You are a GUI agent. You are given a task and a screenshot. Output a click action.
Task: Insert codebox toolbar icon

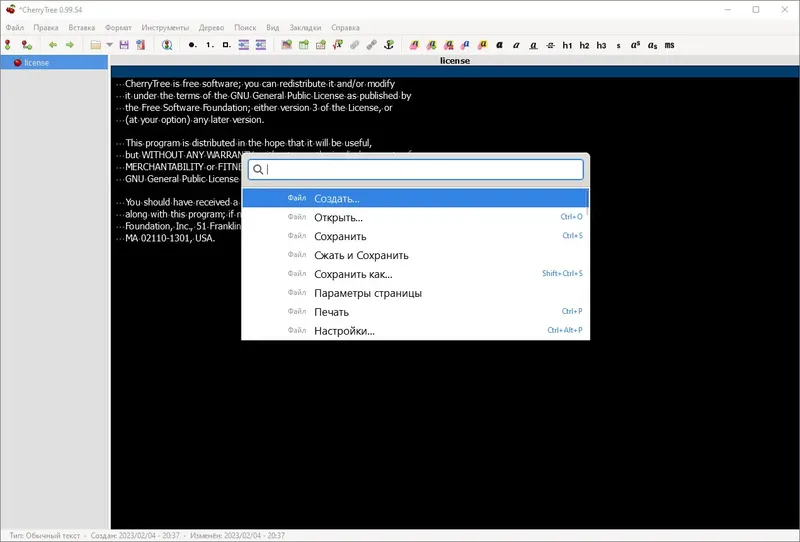pyautogui.click(x=320, y=45)
